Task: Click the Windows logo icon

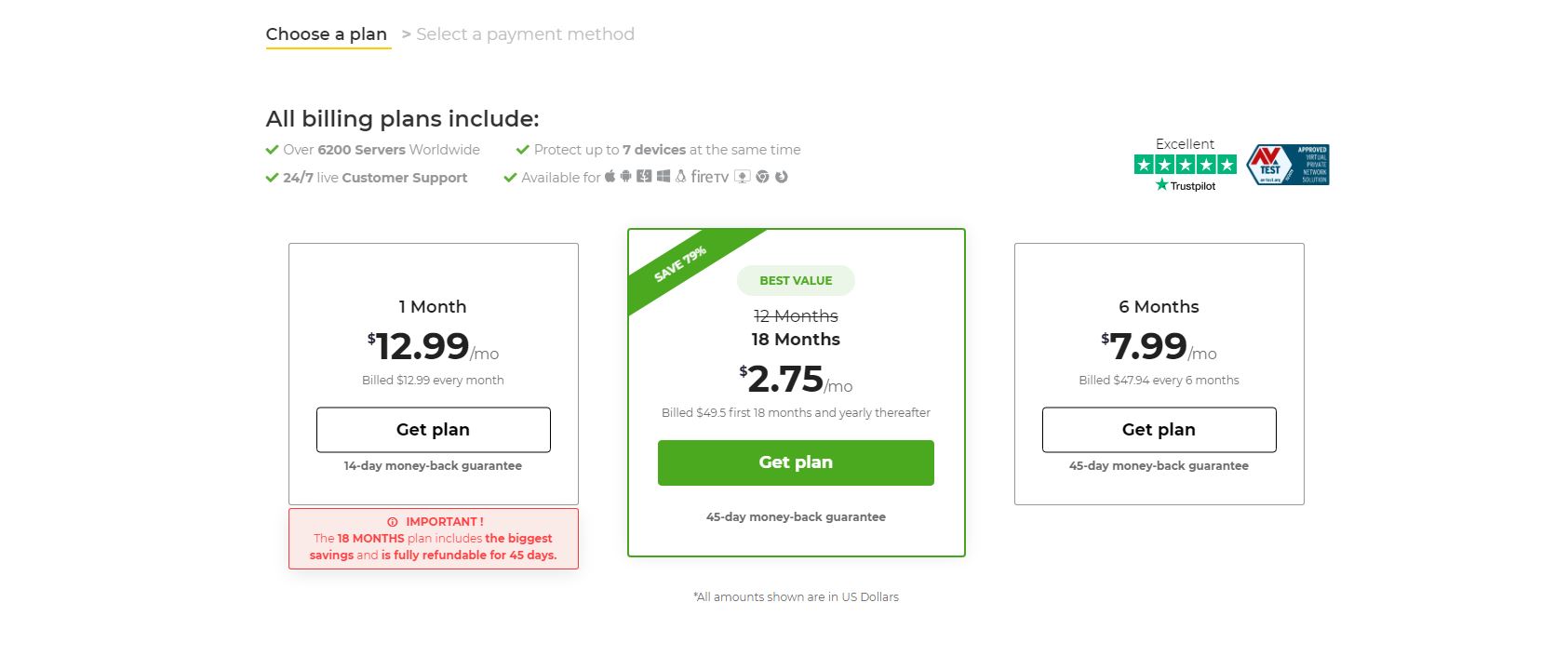Action: coord(663,176)
